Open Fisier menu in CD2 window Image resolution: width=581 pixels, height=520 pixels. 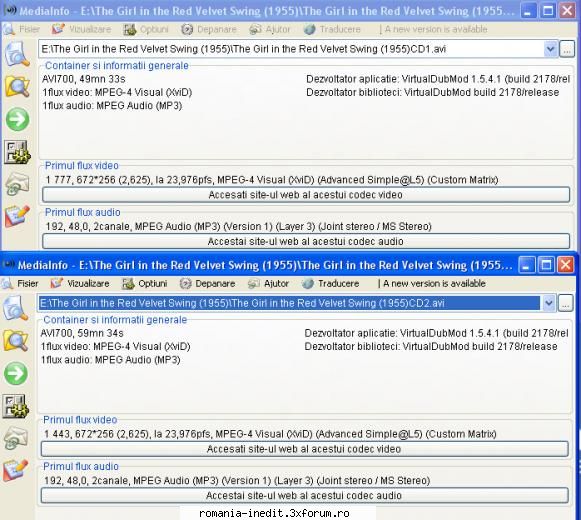pyautogui.click(x=20, y=284)
